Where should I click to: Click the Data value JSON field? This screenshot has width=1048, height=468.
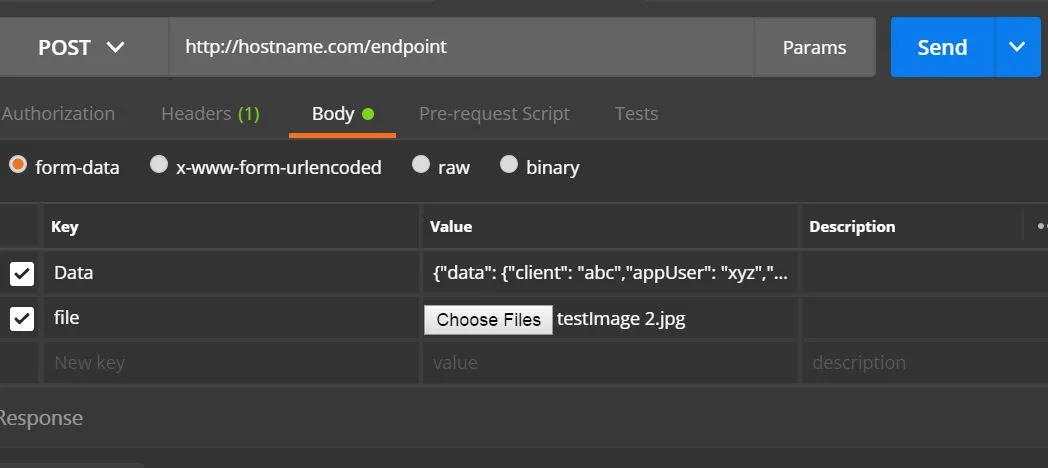610,273
